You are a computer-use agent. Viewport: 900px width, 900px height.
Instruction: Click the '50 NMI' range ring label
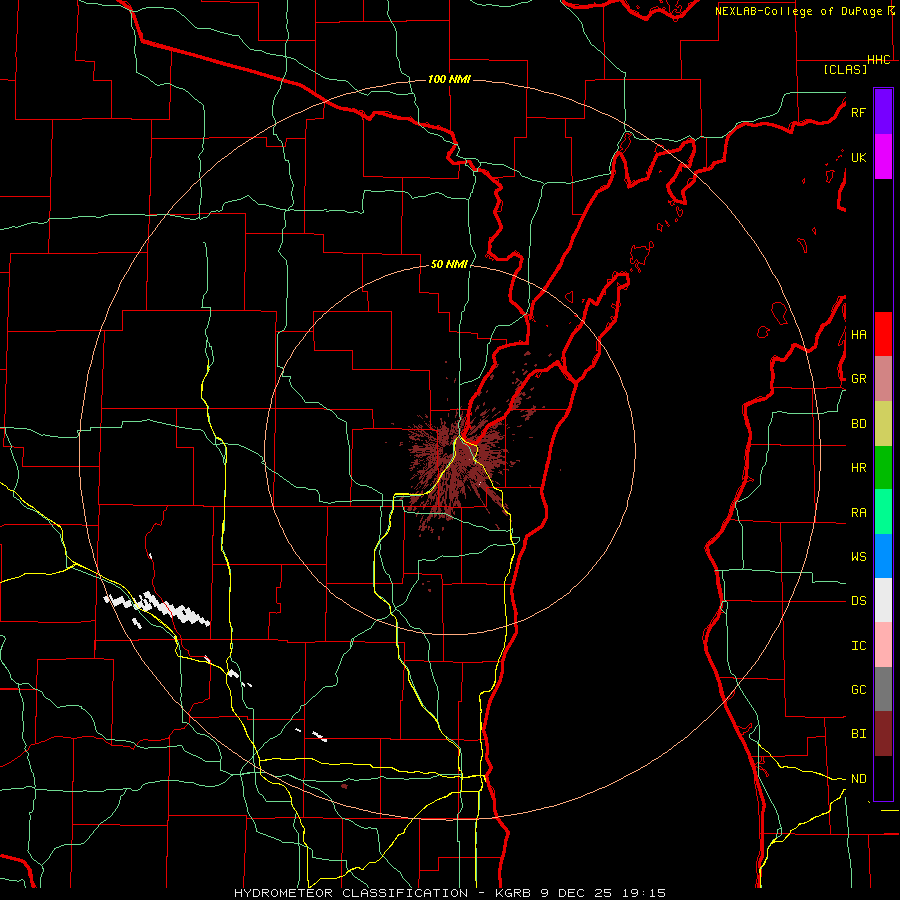tap(449, 264)
